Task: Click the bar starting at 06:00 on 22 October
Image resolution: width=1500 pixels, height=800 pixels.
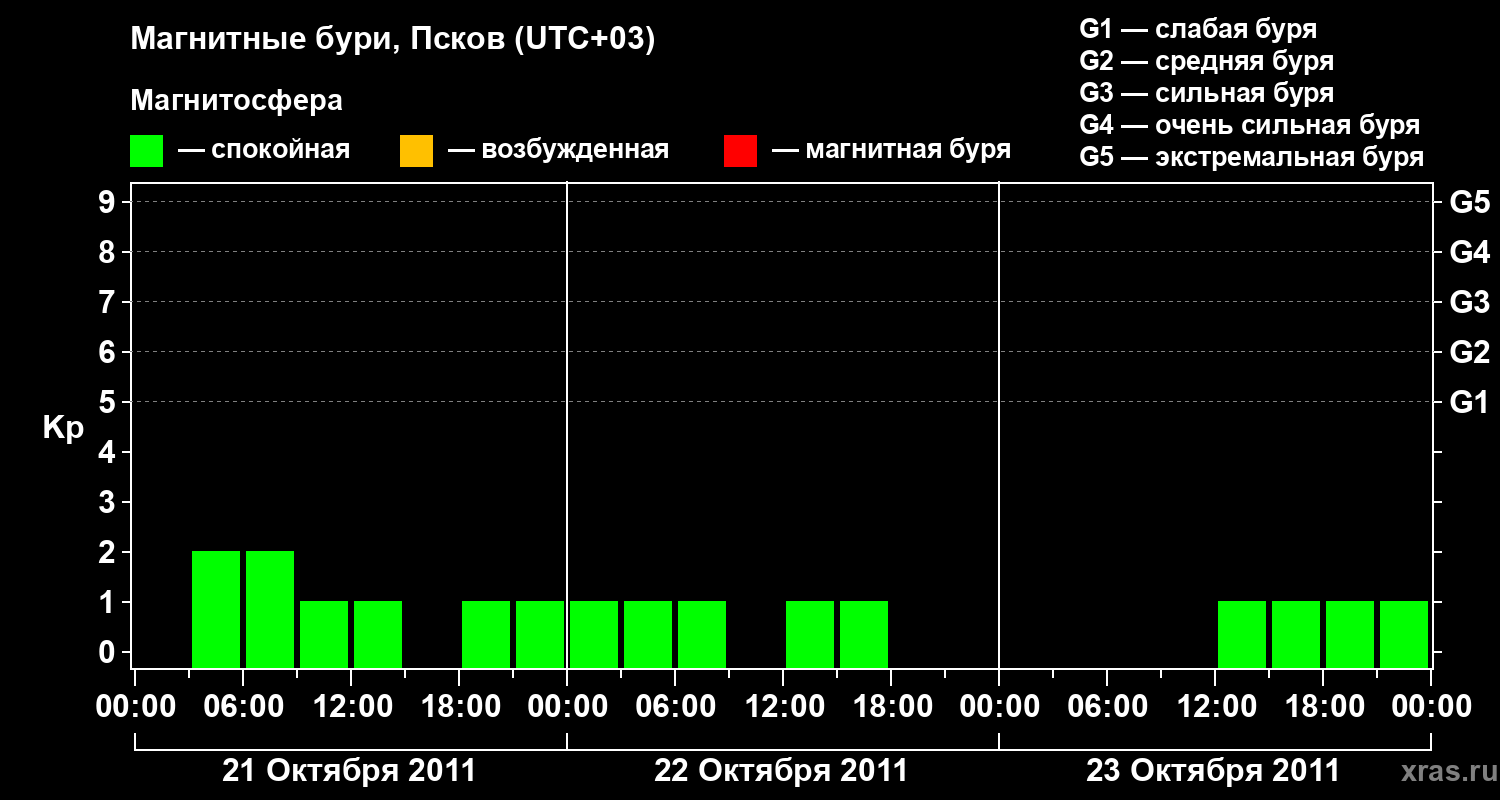Action: (x=702, y=634)
